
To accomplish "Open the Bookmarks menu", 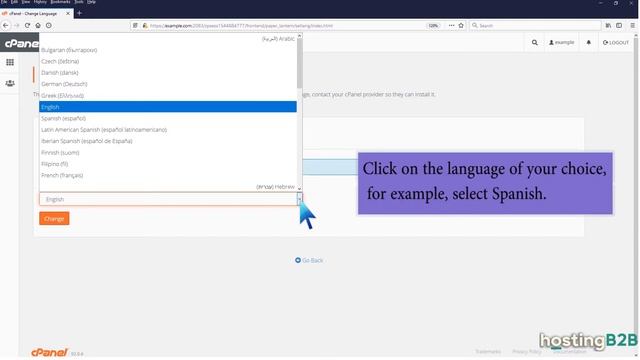I will (60, 2).
